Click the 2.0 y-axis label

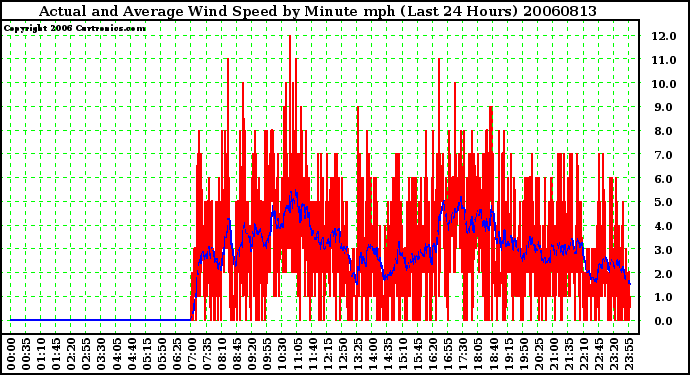pos(664,274)
